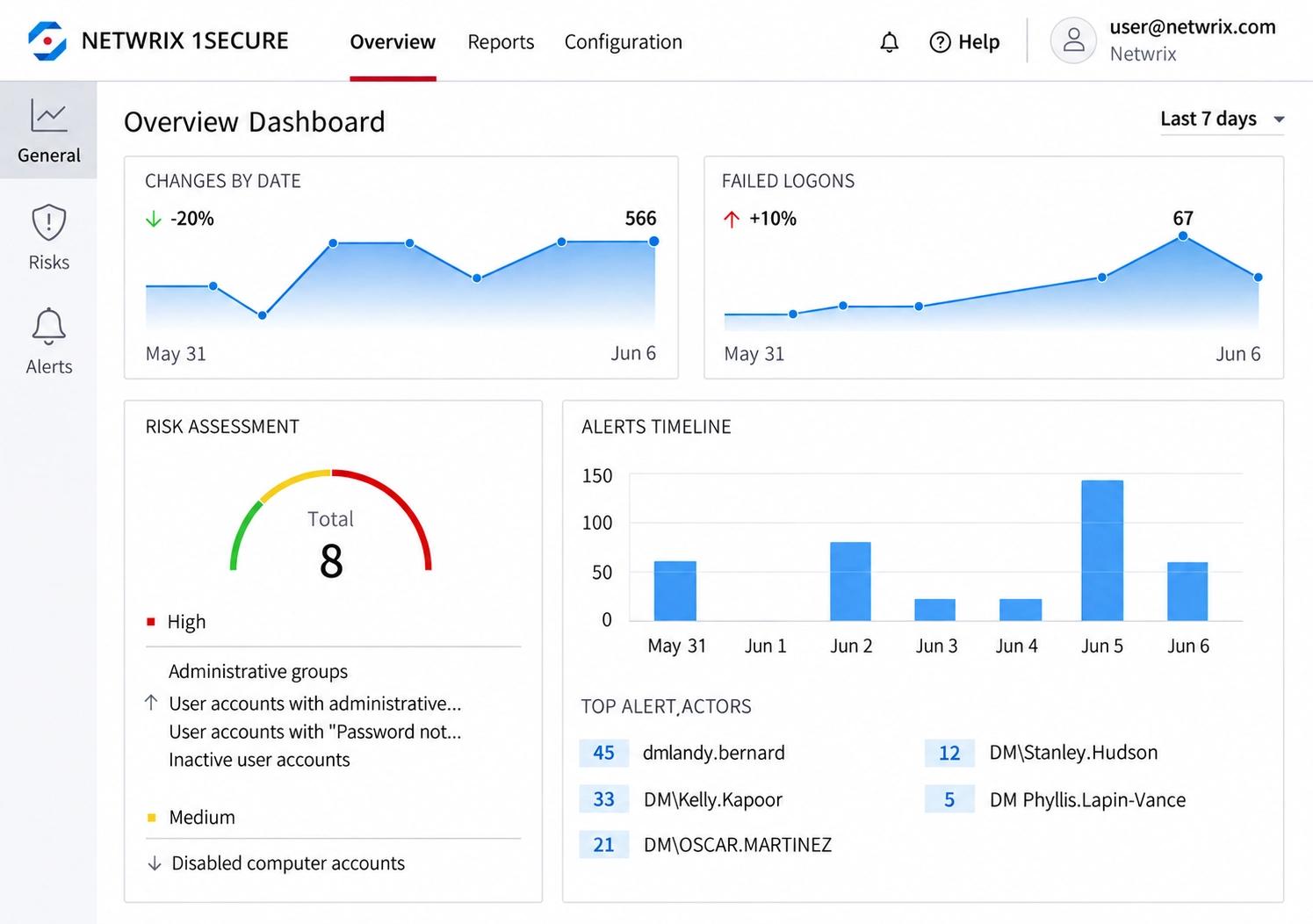Open Disabled computer accounts risk item
The height and width of the screenshot is (924, 1313).
tap(288, 863)
